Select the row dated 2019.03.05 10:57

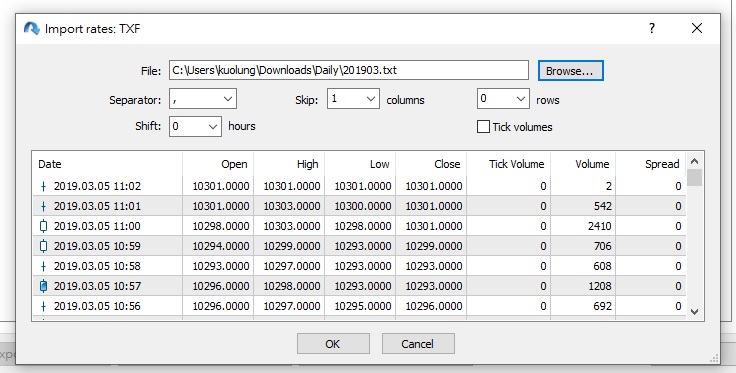[359, 286]
